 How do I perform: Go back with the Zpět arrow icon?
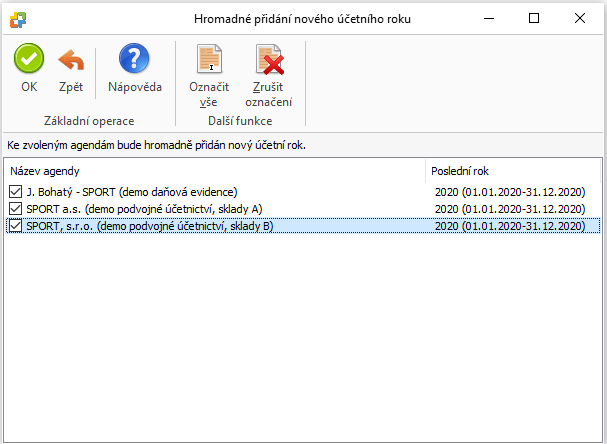pyautogui.click(x=71, y=60)
